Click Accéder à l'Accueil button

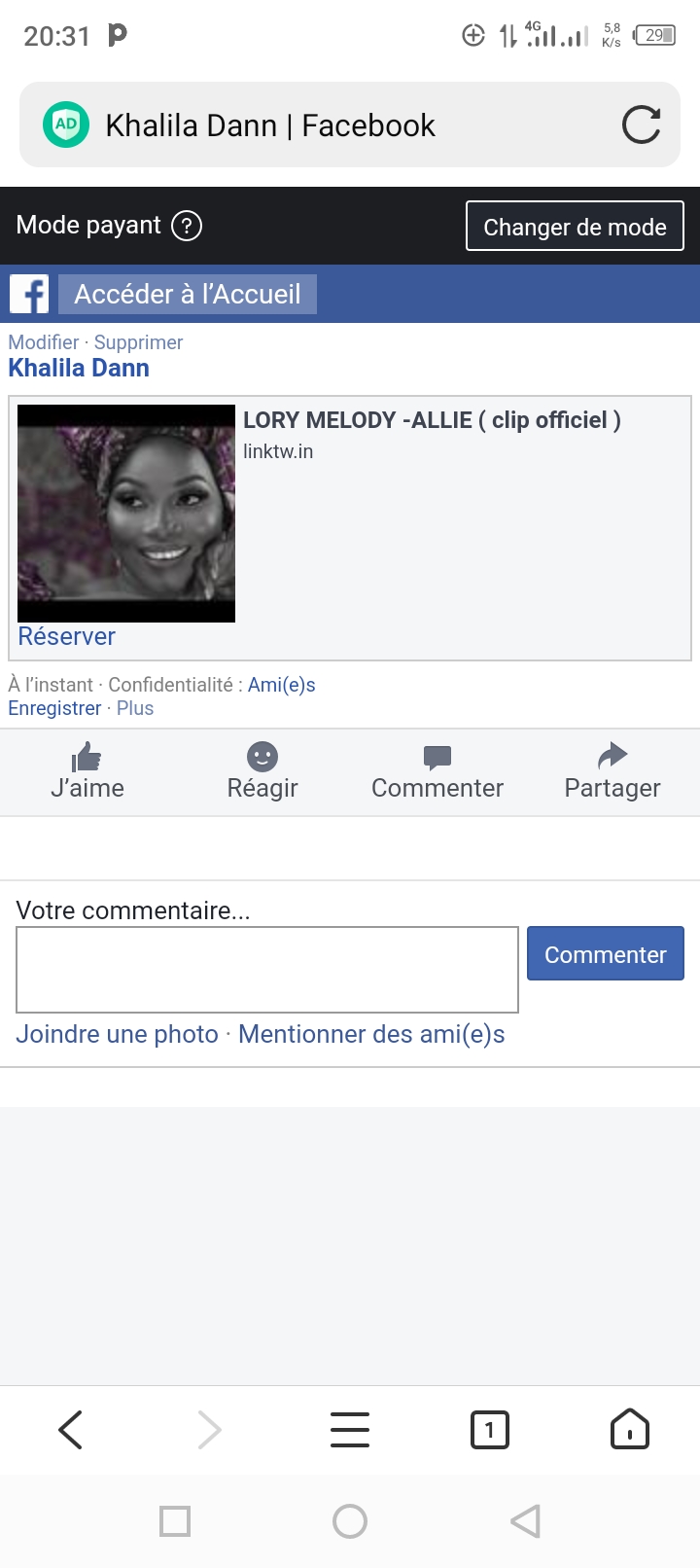[188, 294]
